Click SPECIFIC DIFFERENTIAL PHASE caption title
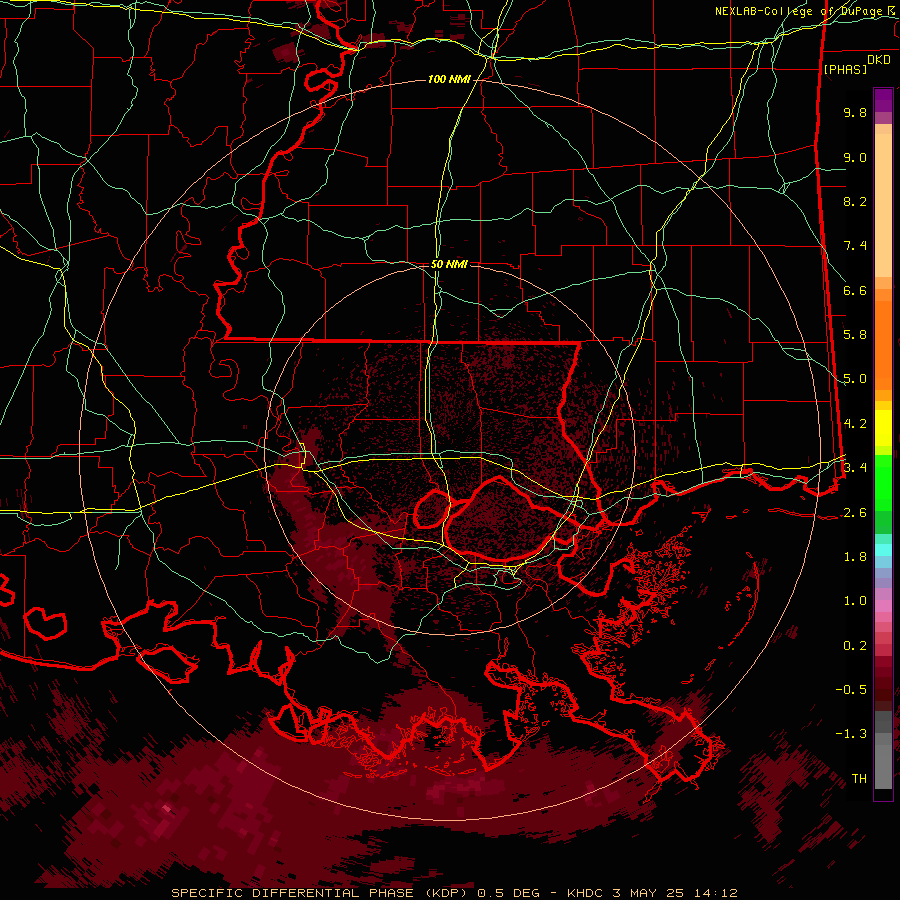This screenshot has width=900, height=900. [292, 893]
